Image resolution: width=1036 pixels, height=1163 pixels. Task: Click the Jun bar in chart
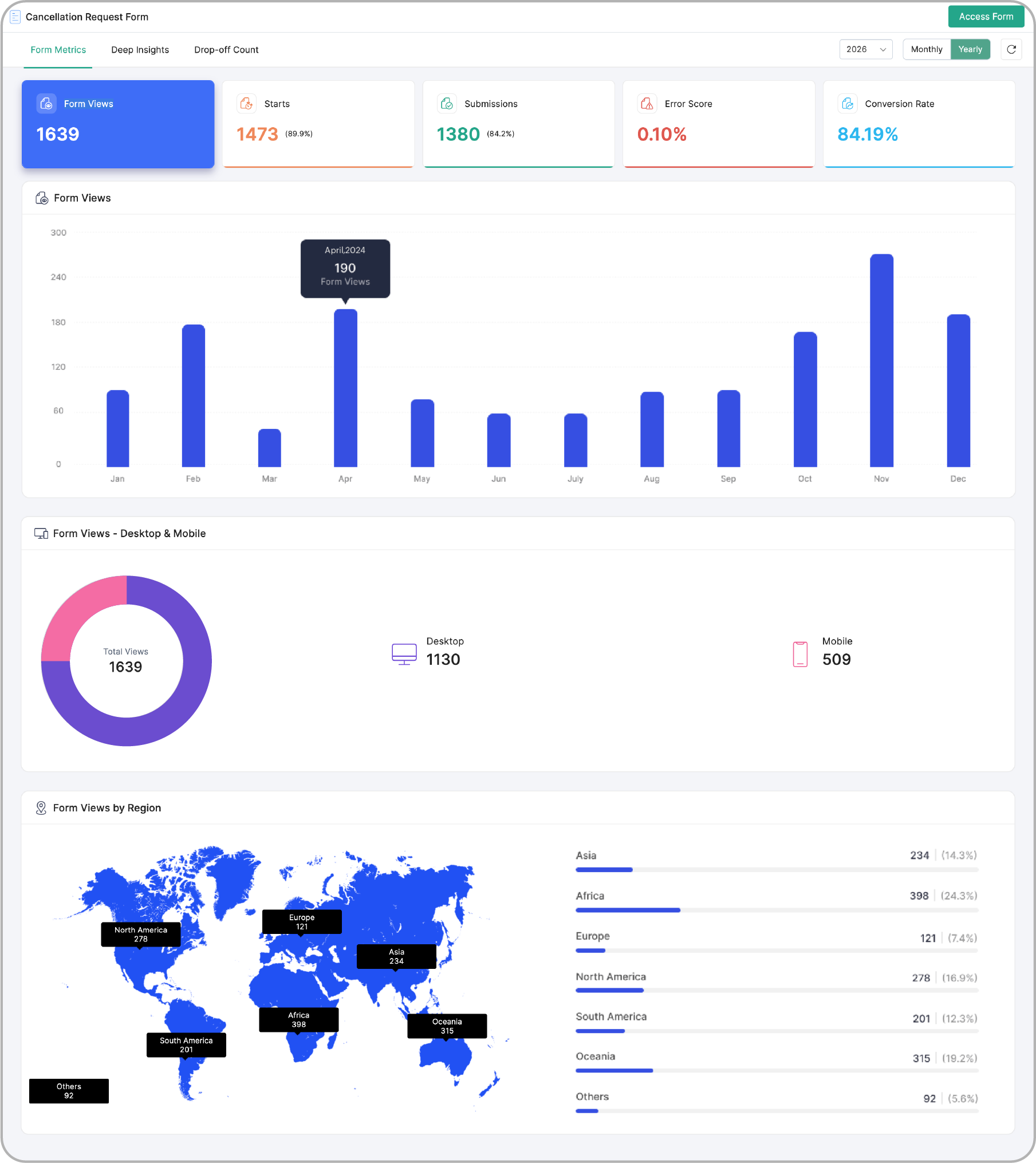click(x=499, y=440)
